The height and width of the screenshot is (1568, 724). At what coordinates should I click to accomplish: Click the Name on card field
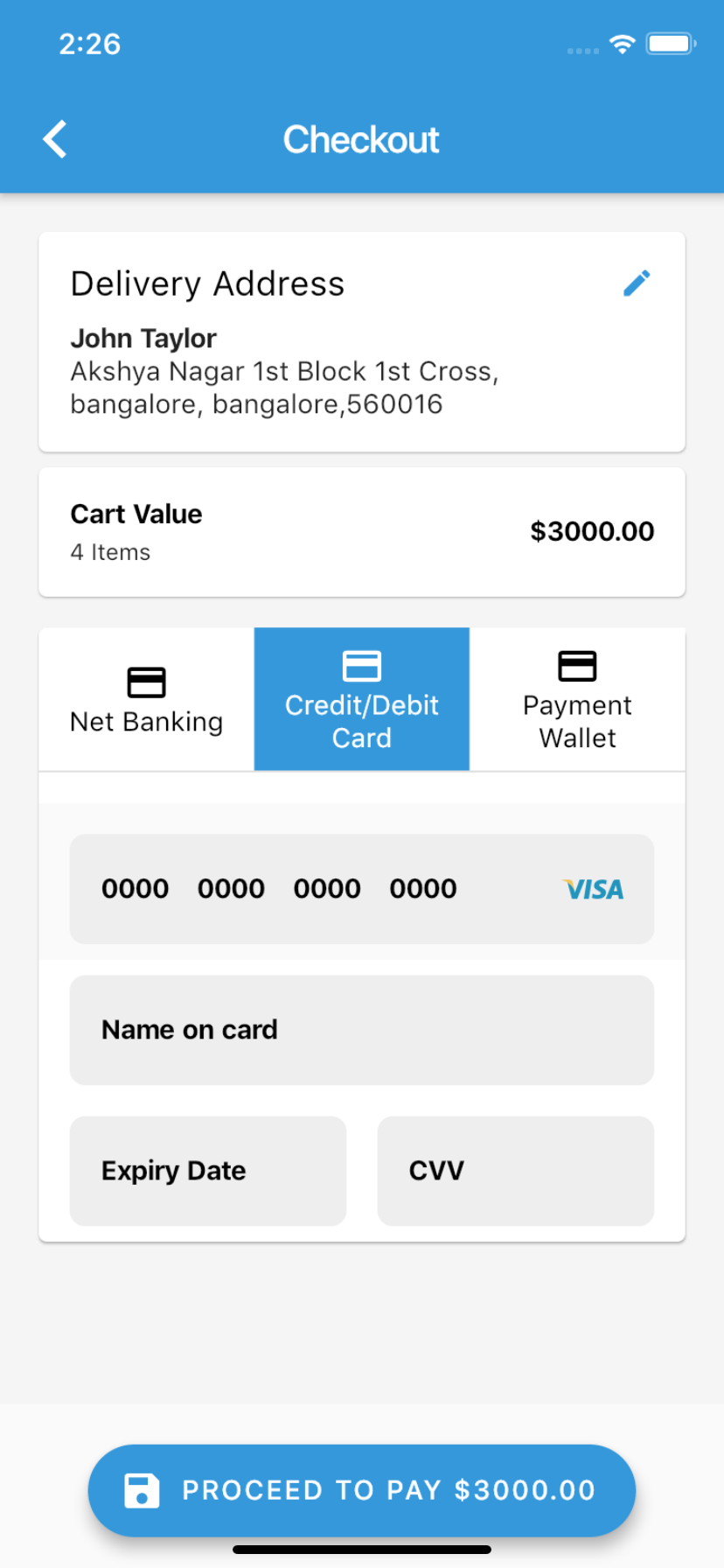pos(361,1030)
